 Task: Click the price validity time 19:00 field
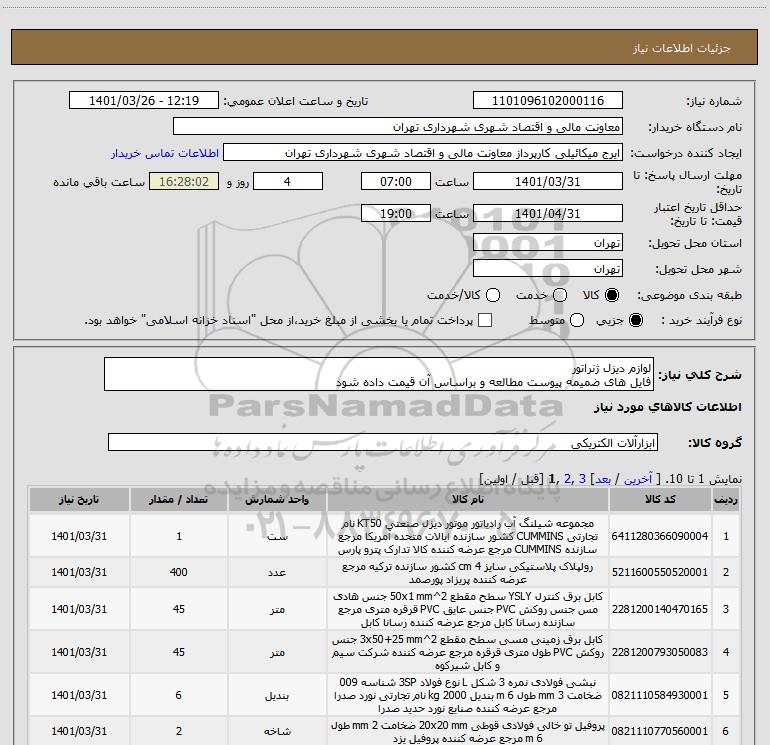[396, 213]
